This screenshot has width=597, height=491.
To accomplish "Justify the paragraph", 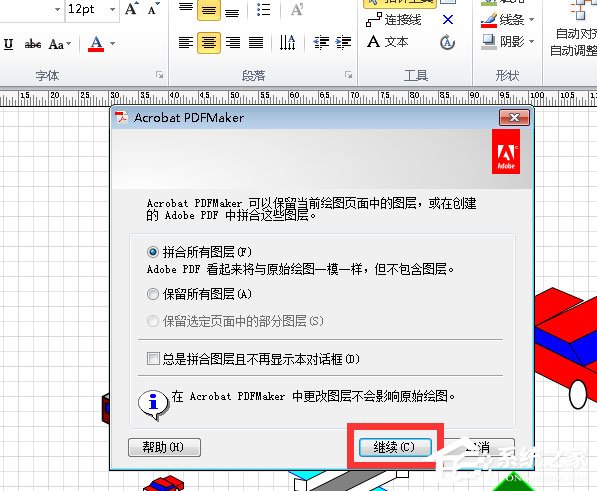I will click(256, 42).
